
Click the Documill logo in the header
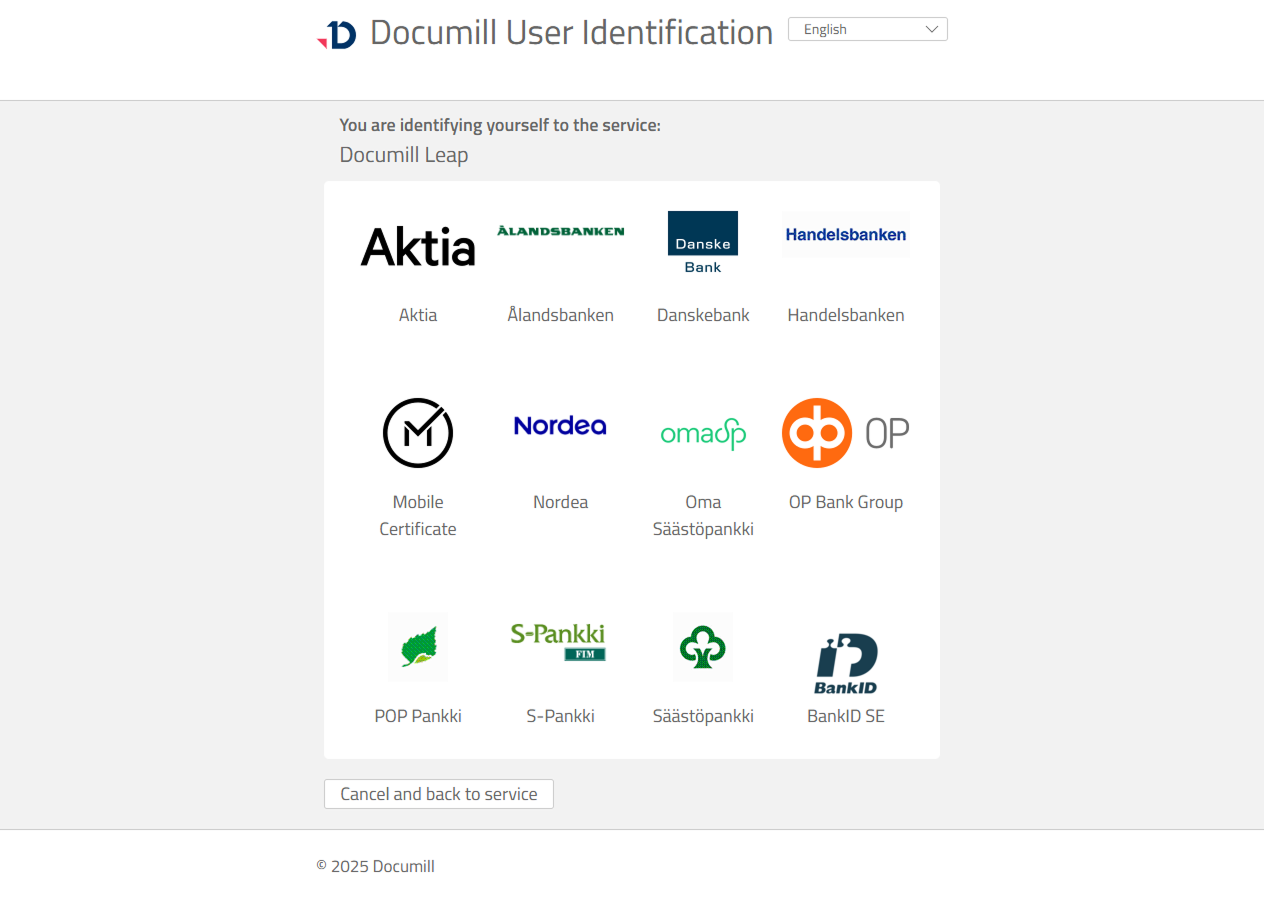coord(337,33)
